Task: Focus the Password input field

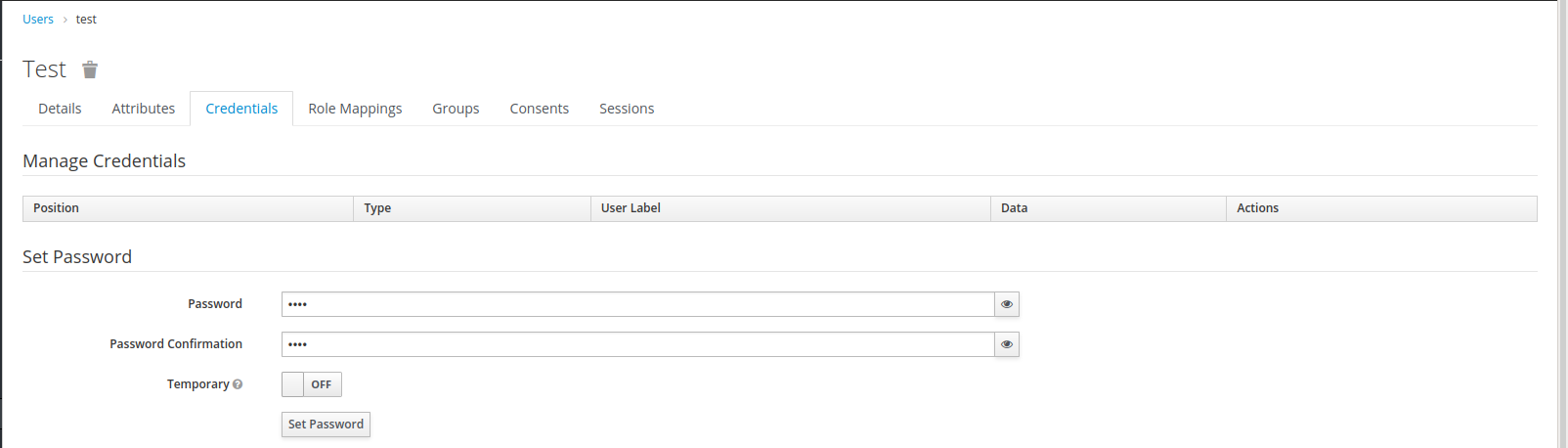Action: point(637,304)
